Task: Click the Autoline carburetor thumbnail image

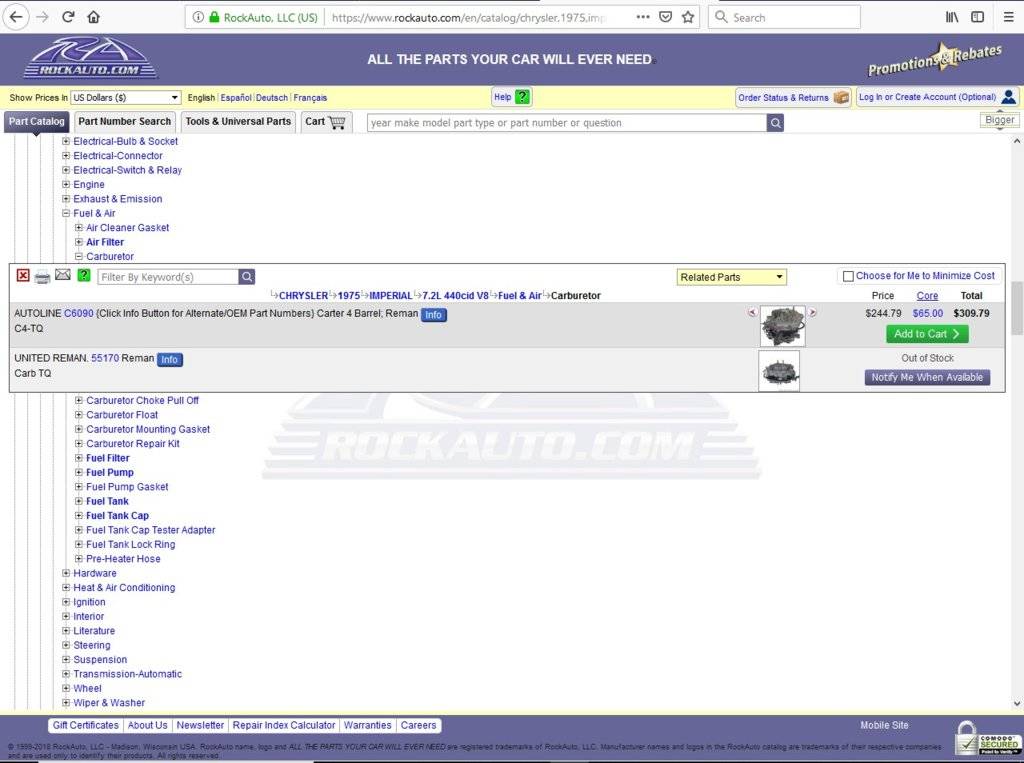Action: tap(782, 326)
